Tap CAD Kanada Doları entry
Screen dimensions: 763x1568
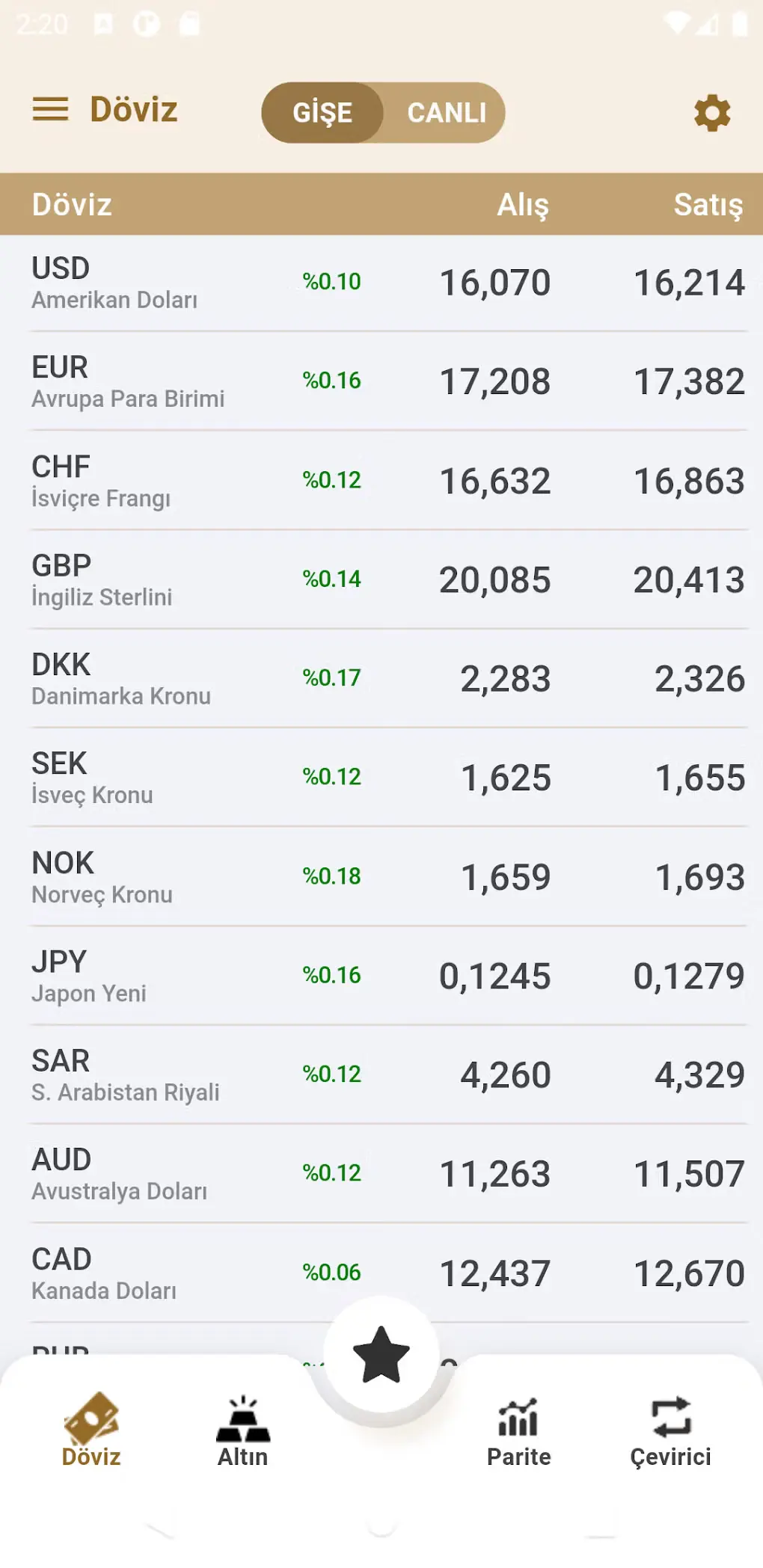click(x=381, y=1273)
